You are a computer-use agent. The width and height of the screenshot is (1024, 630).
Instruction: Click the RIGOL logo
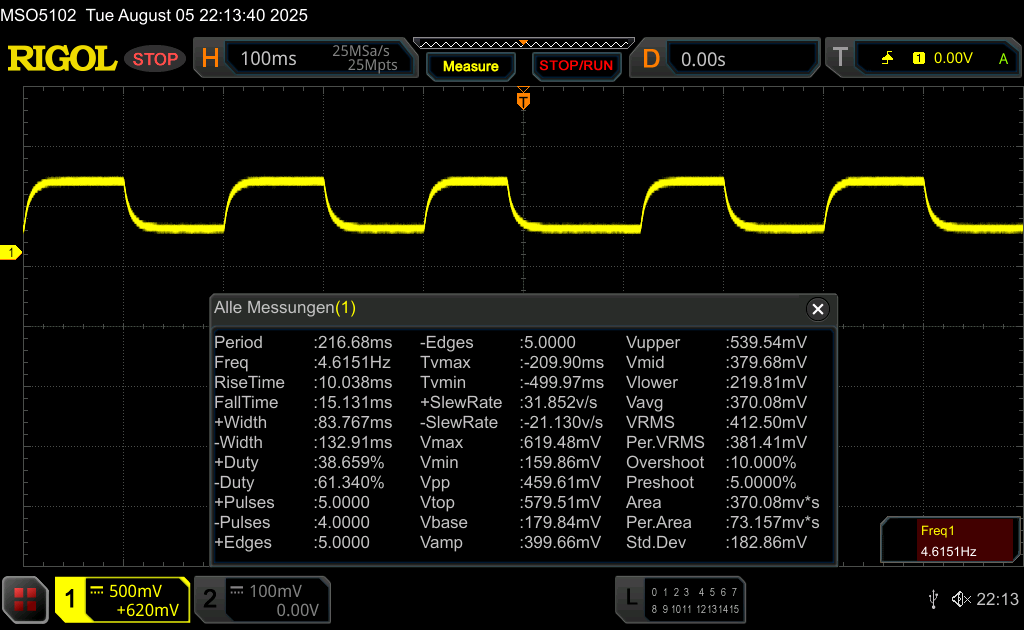[x=62, y=59]
